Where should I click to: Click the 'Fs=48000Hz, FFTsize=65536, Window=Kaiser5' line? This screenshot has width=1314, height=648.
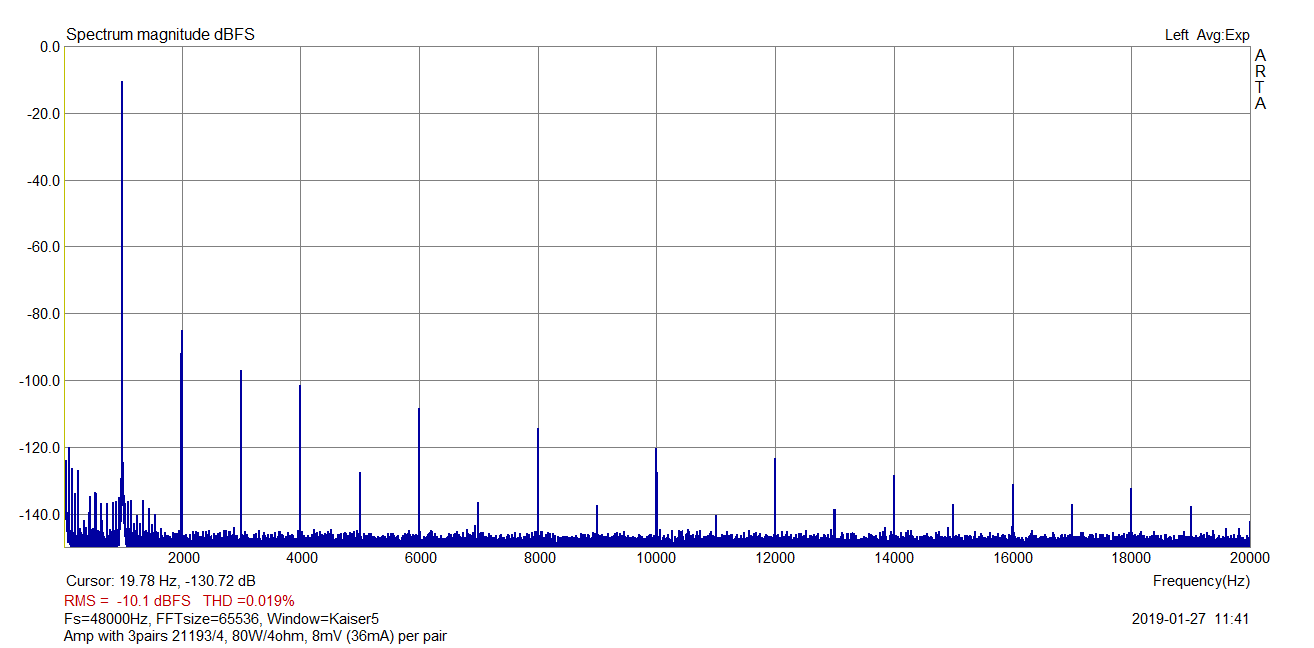[221, 619]
